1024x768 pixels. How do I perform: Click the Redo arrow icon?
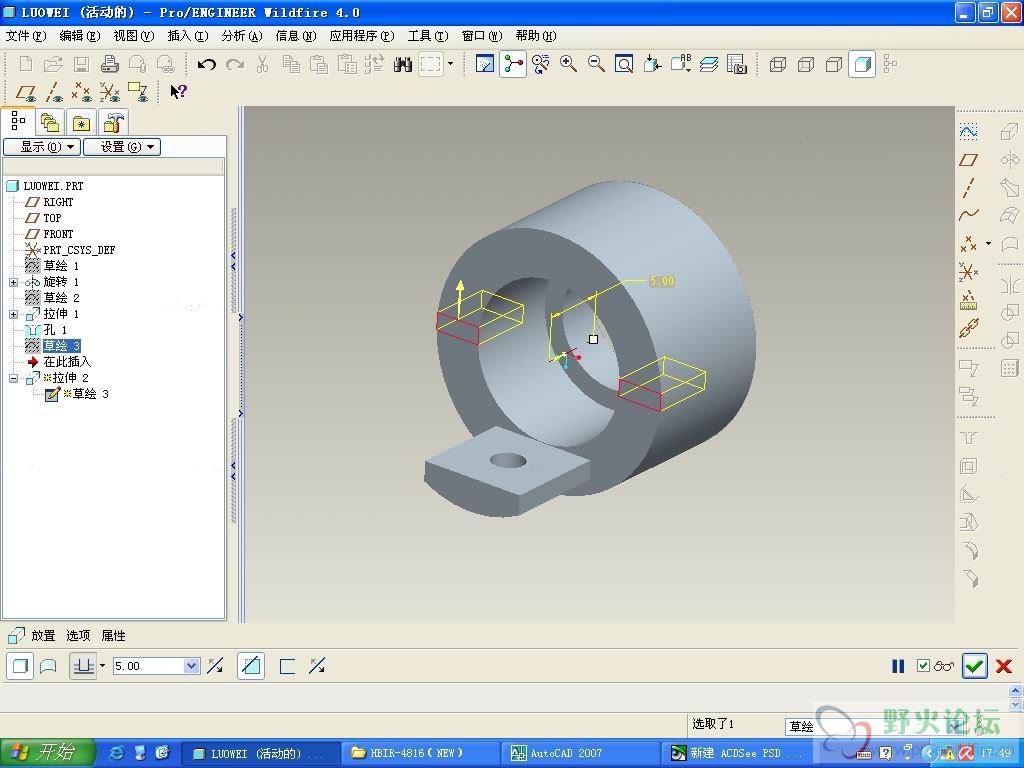[x=235, y=64]
